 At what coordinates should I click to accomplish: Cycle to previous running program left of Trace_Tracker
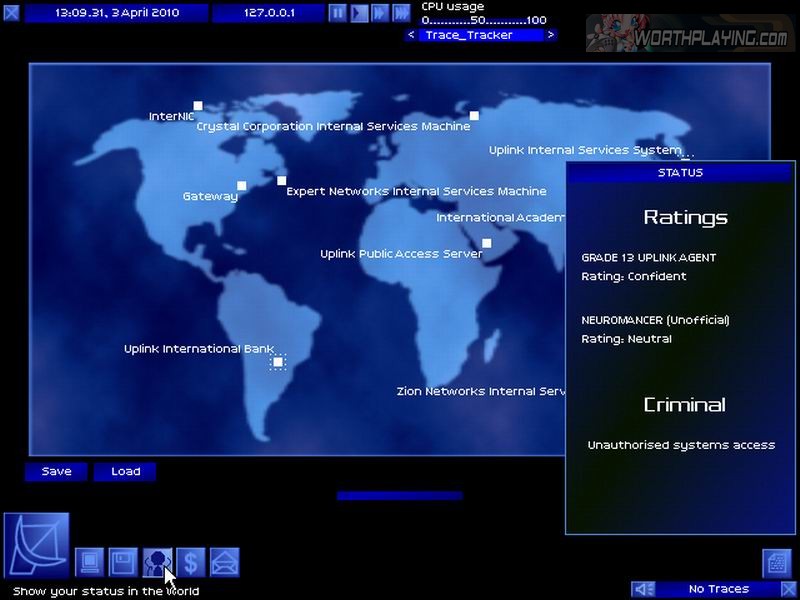[411, 35]
